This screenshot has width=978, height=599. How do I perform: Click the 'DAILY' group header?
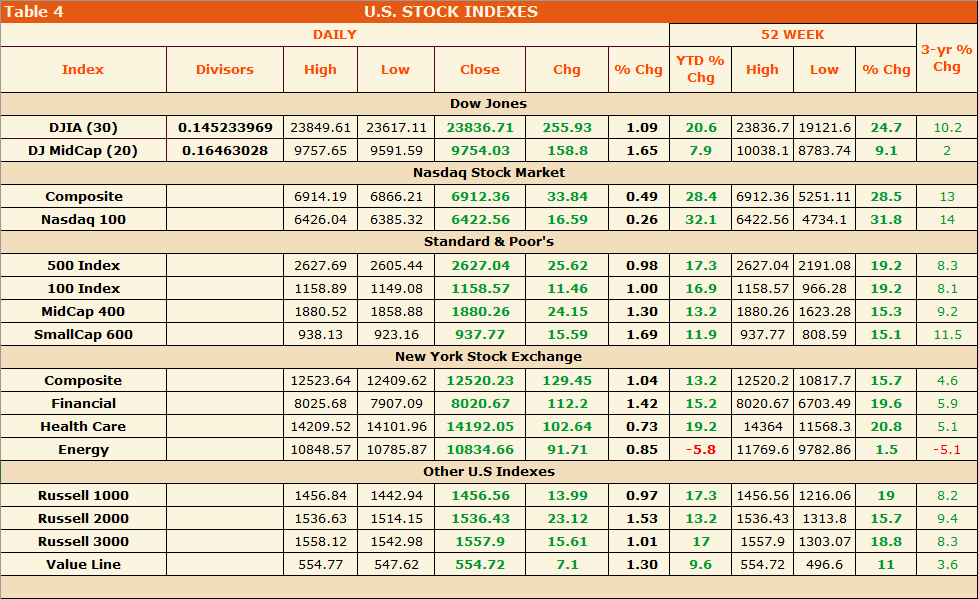coord(335,35)
